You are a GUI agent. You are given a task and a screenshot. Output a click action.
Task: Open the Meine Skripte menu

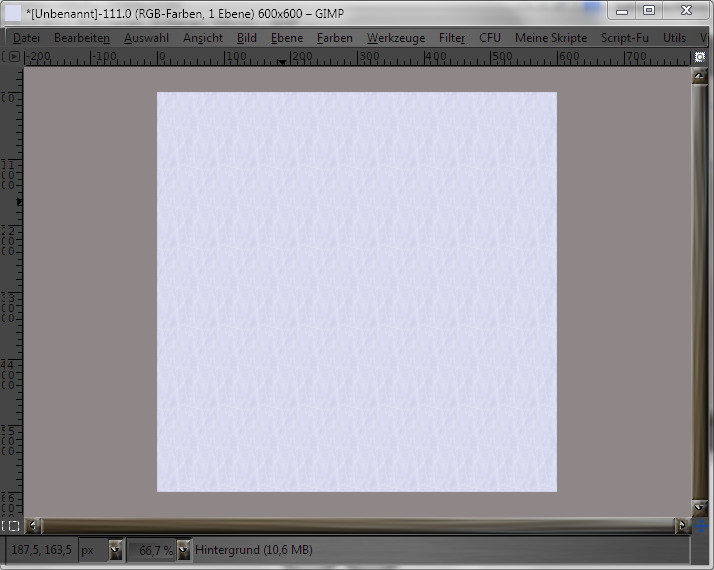pyautogui.click(x=550, y=38)
